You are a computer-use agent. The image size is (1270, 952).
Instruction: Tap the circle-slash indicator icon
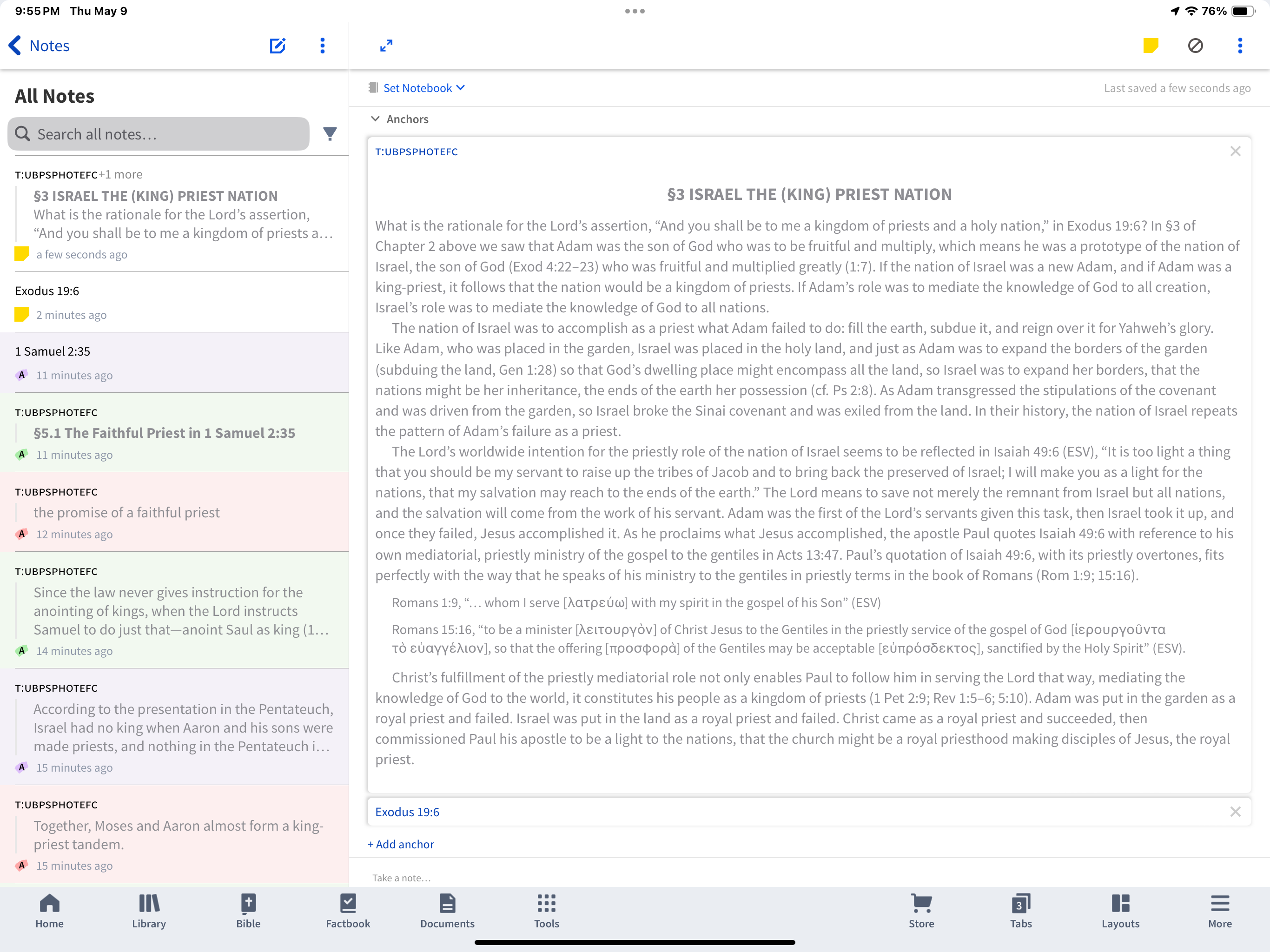pyautogui.click(x=1195, y=46)
